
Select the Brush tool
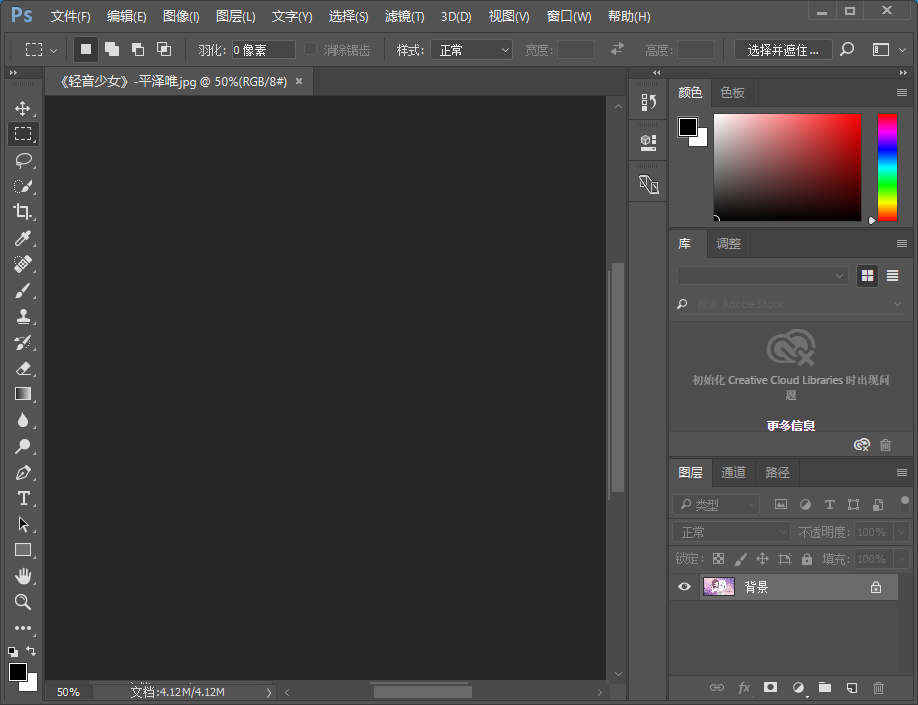pos(23,290)
